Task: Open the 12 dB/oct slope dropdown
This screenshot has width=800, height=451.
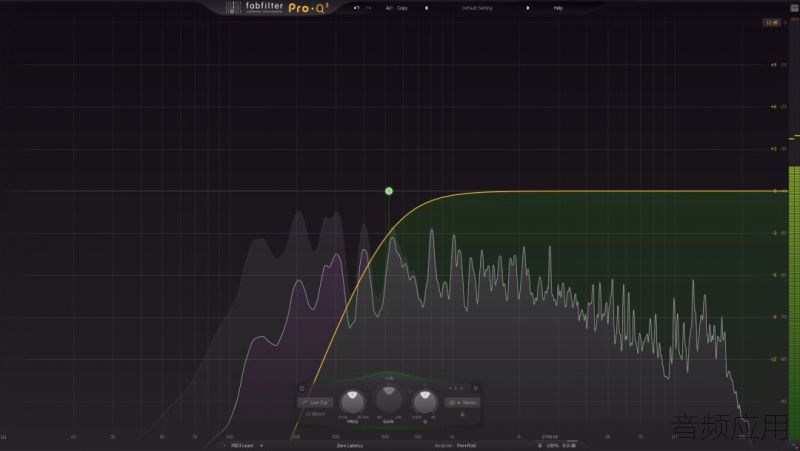Action: pos(315,414)
